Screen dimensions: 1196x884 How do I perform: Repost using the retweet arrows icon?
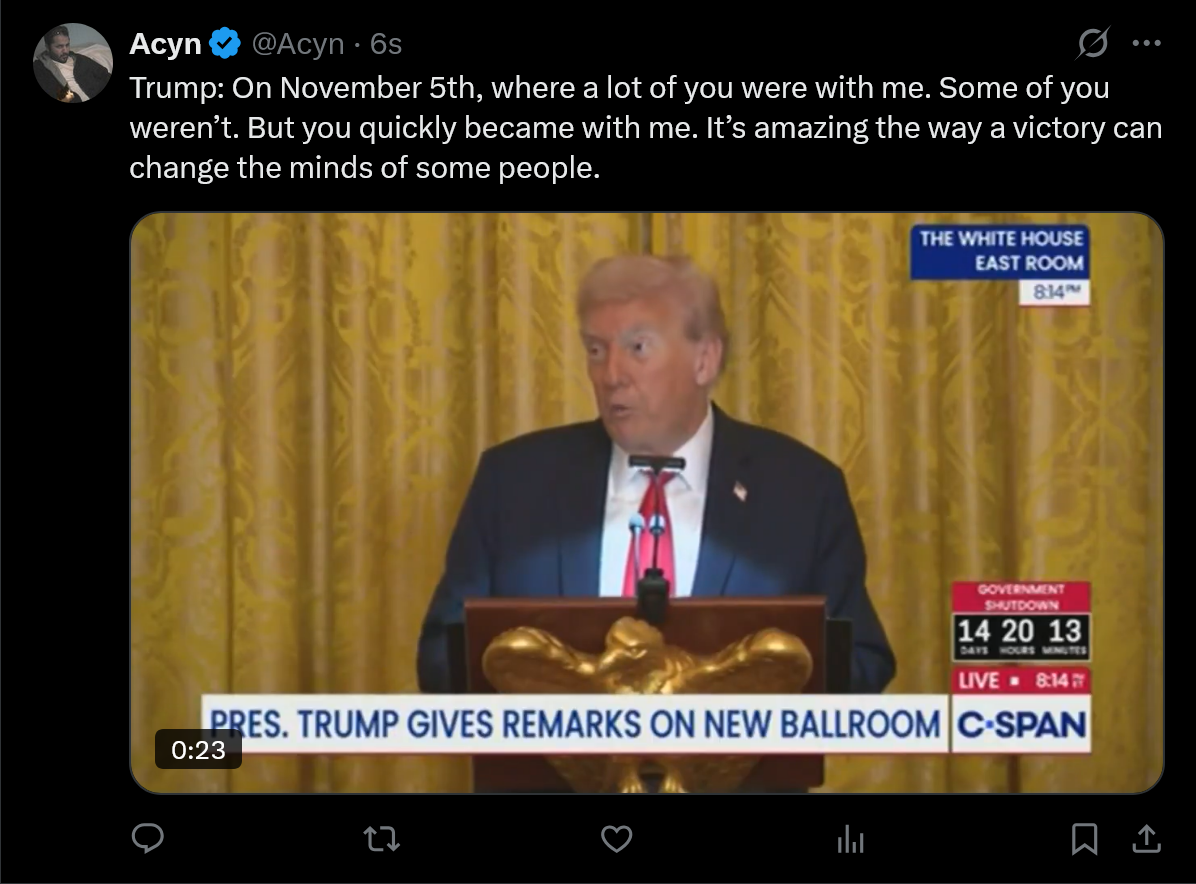click(x=381, y=839)
